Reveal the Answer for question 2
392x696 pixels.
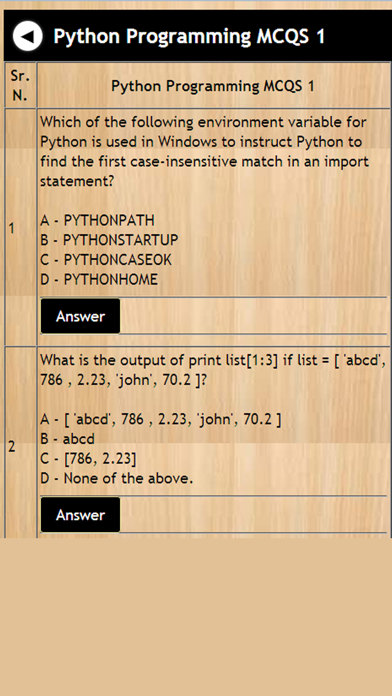pos(80,514)
